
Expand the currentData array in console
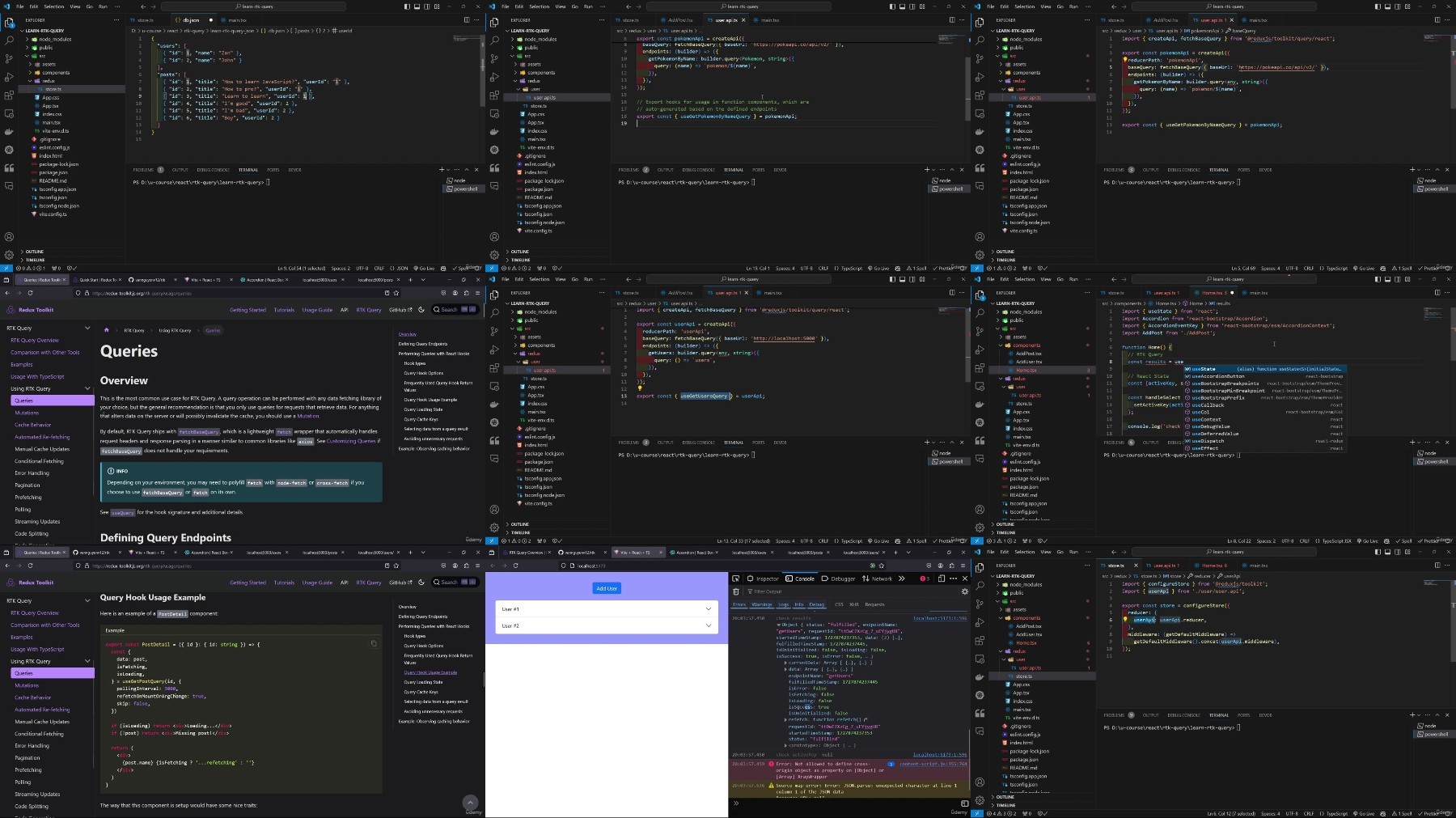pos(785,663)
